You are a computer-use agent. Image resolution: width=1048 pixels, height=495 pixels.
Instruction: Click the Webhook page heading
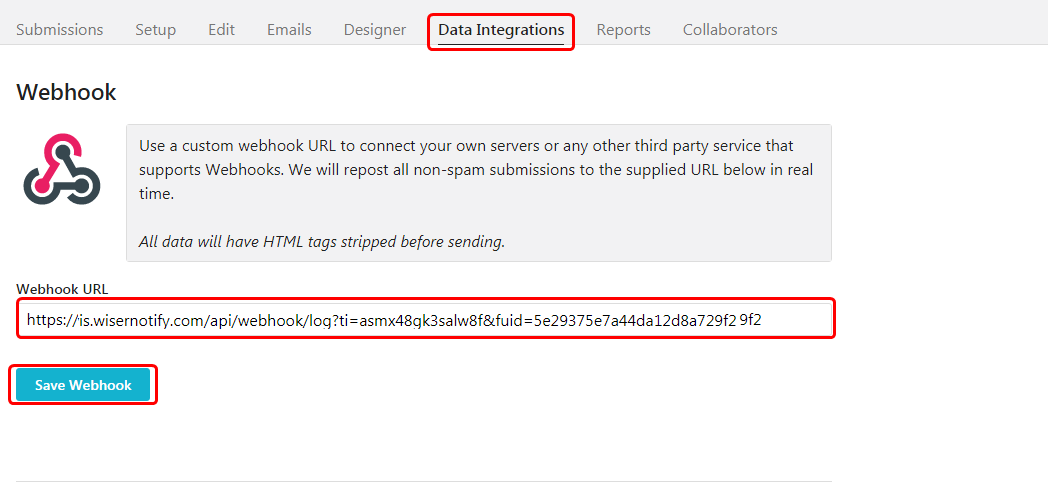(x=66, y=92)
